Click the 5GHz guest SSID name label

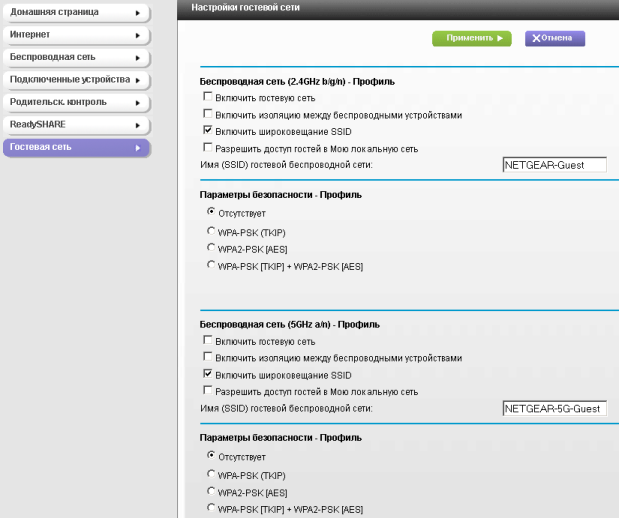point(286,408)
